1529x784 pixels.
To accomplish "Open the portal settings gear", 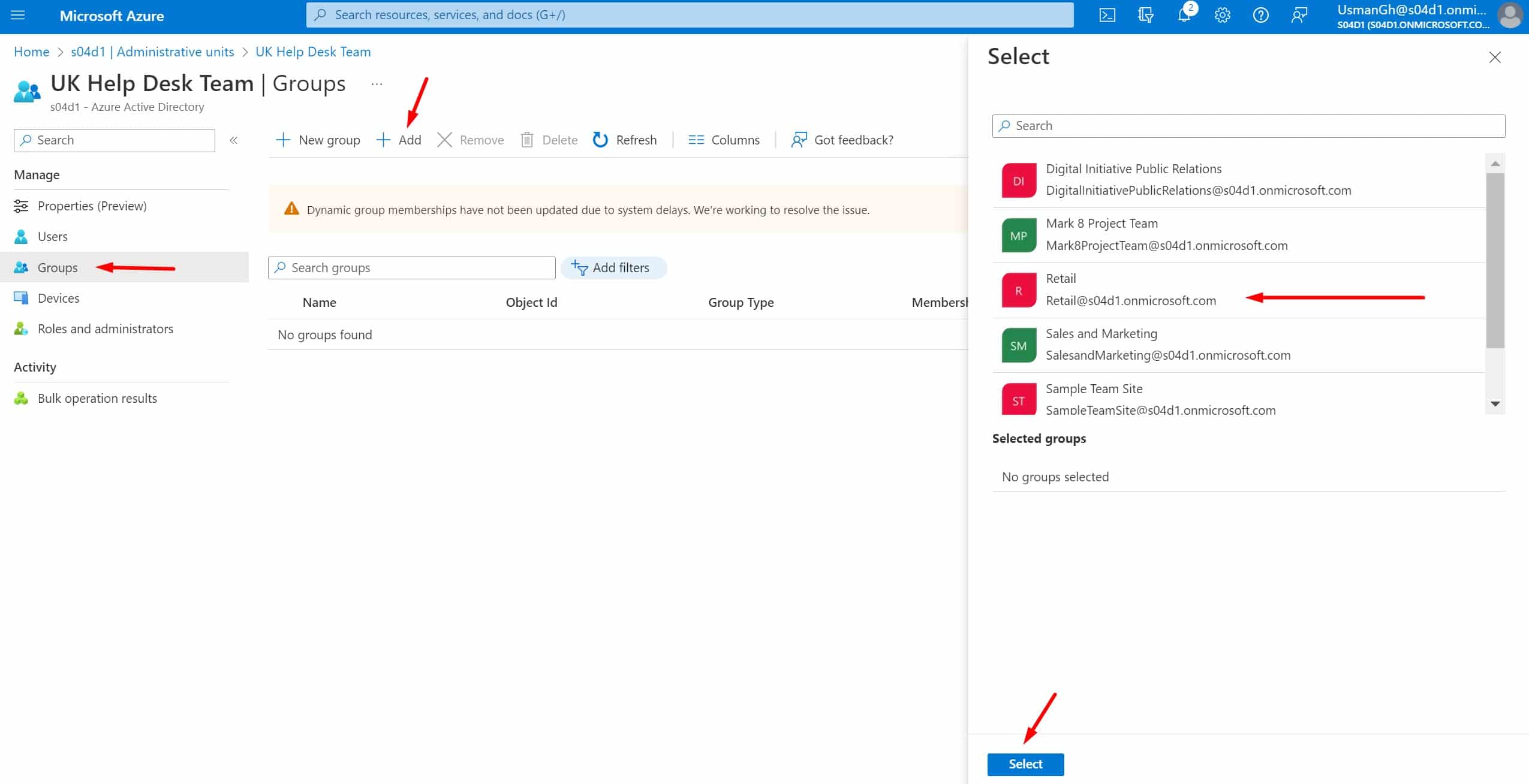I will (1221, 15).
